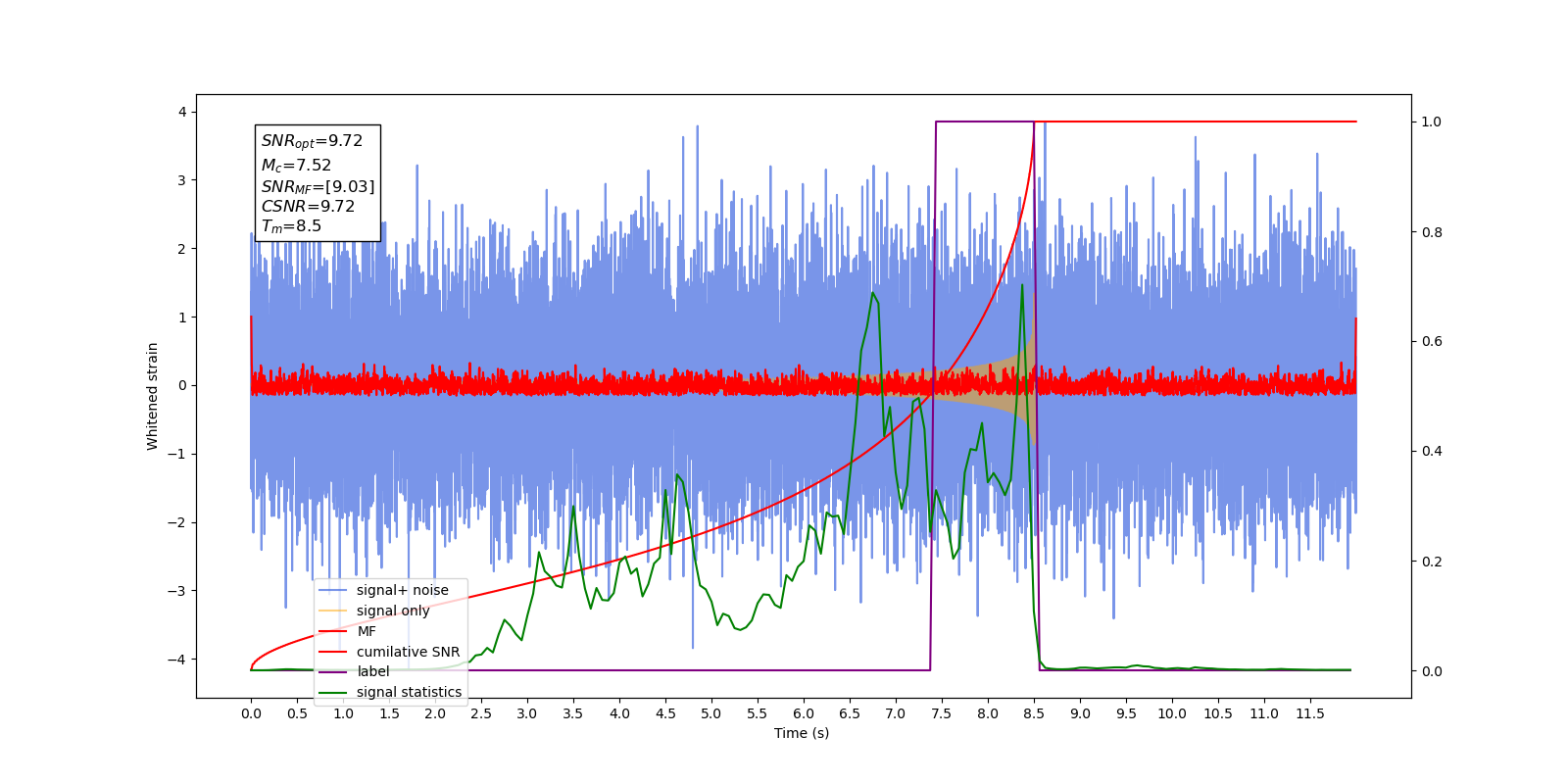Click the x-axis tick label 0.0
The width and height of the screenshot is (1568, 784).
pyautogui.click(x=251, y=713)
